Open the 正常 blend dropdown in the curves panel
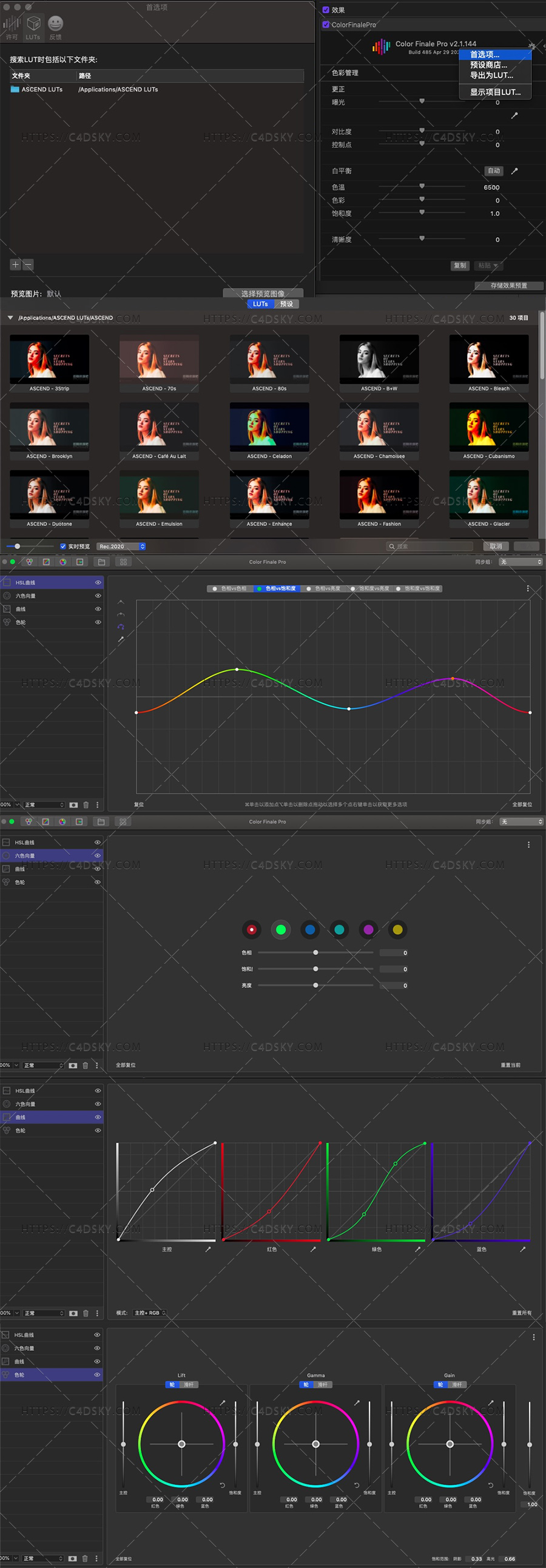 [x=44, y=1313]
